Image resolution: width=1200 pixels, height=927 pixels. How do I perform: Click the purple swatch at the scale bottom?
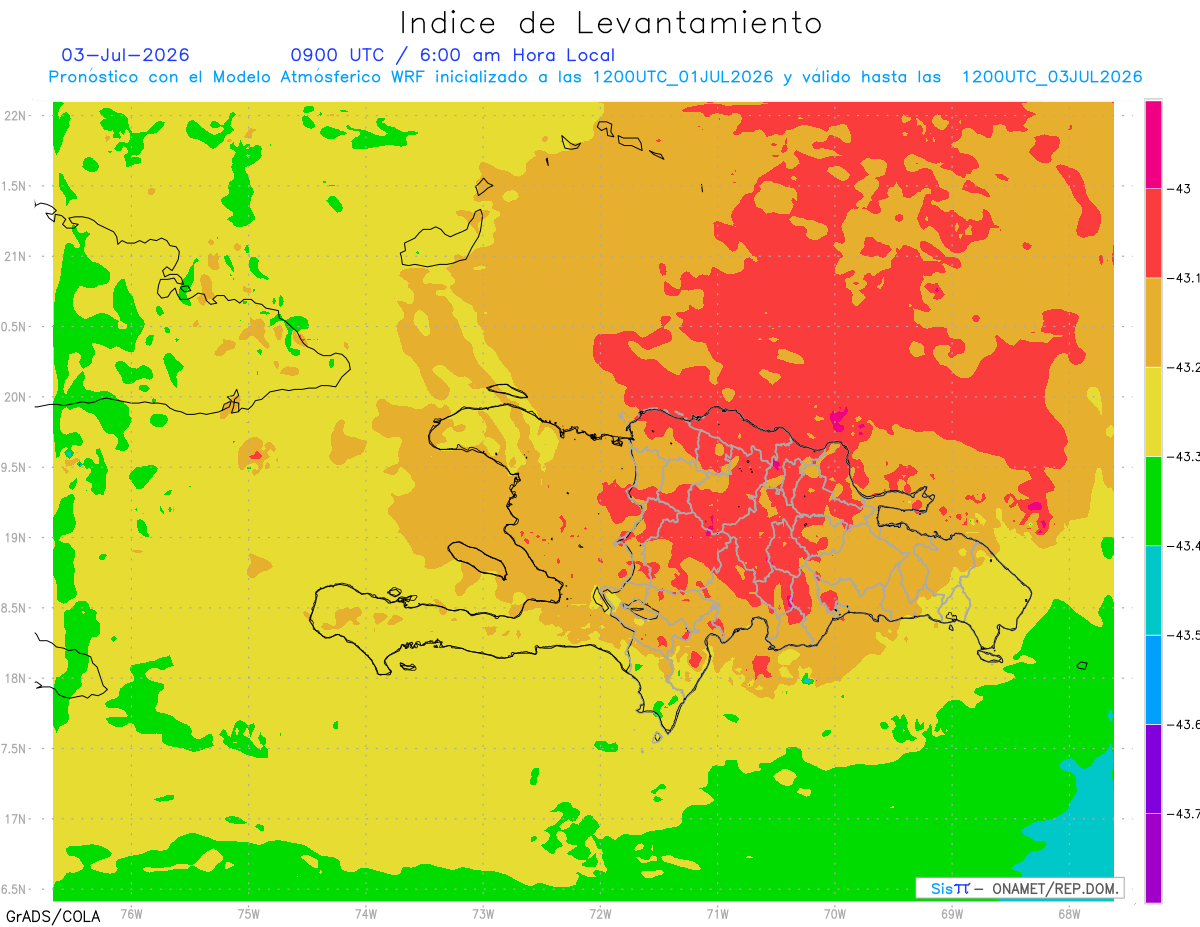tap(1153, 858)
